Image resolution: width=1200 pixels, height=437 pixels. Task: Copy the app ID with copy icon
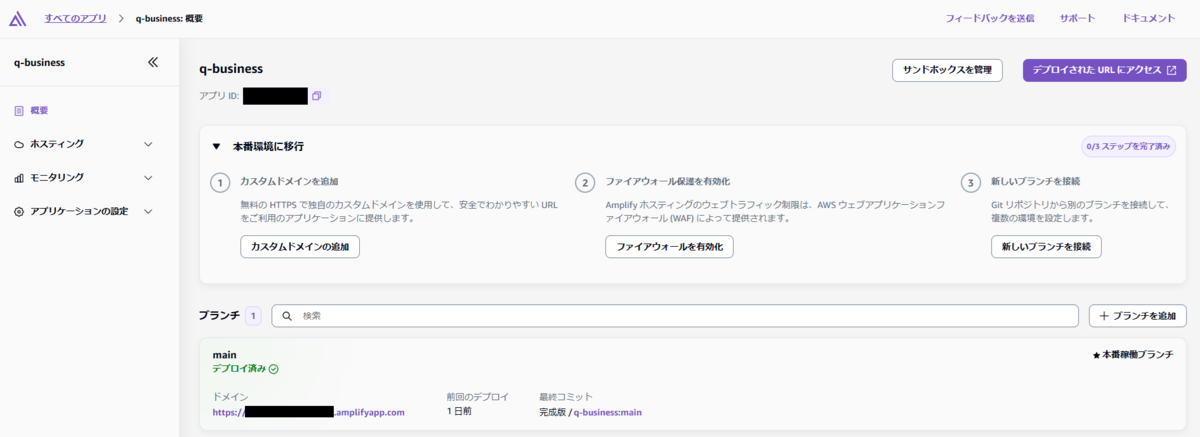point(316,96)
